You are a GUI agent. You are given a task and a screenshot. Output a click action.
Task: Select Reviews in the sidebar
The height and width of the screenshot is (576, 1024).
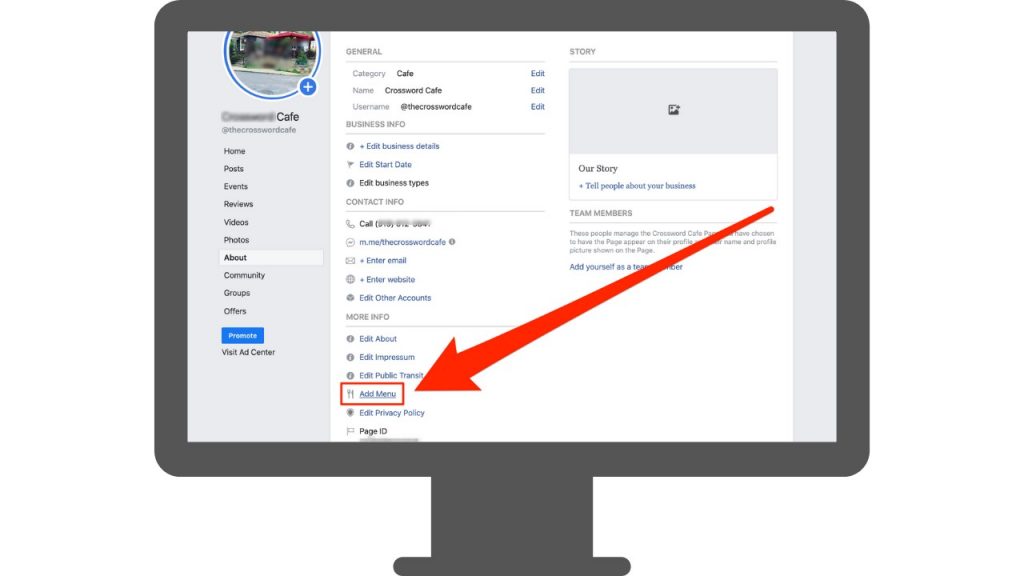238,204
